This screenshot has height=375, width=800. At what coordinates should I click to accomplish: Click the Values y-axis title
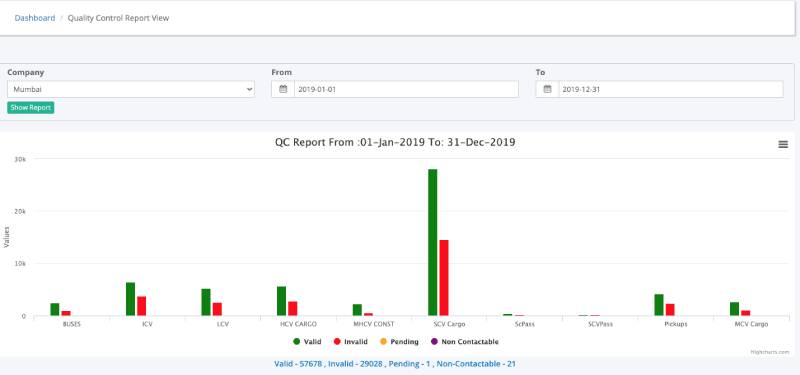click(7, 237)
